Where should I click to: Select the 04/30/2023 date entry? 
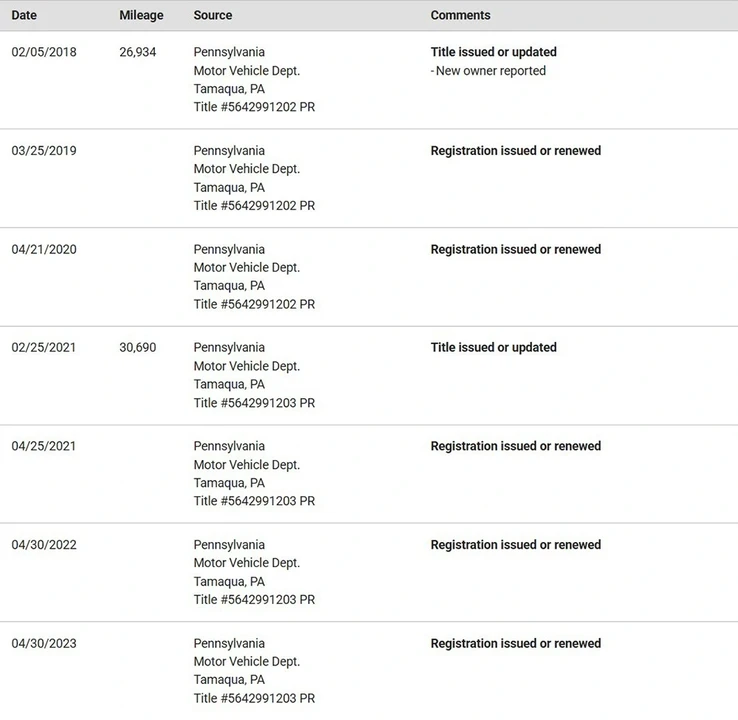click(44, 643)
